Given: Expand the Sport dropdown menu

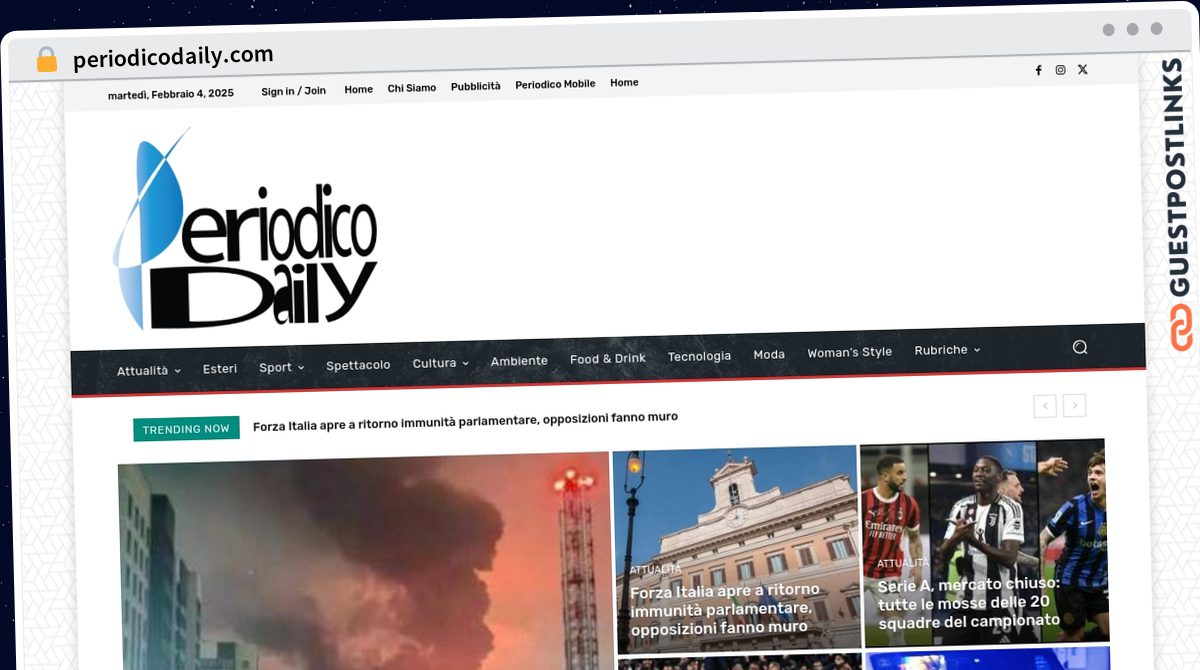Looking at the screenshot, I should click(281, 367).
